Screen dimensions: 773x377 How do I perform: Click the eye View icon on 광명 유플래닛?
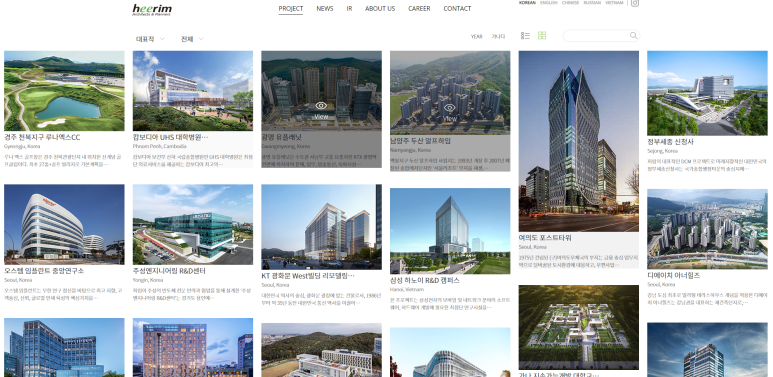pos(321,105)
